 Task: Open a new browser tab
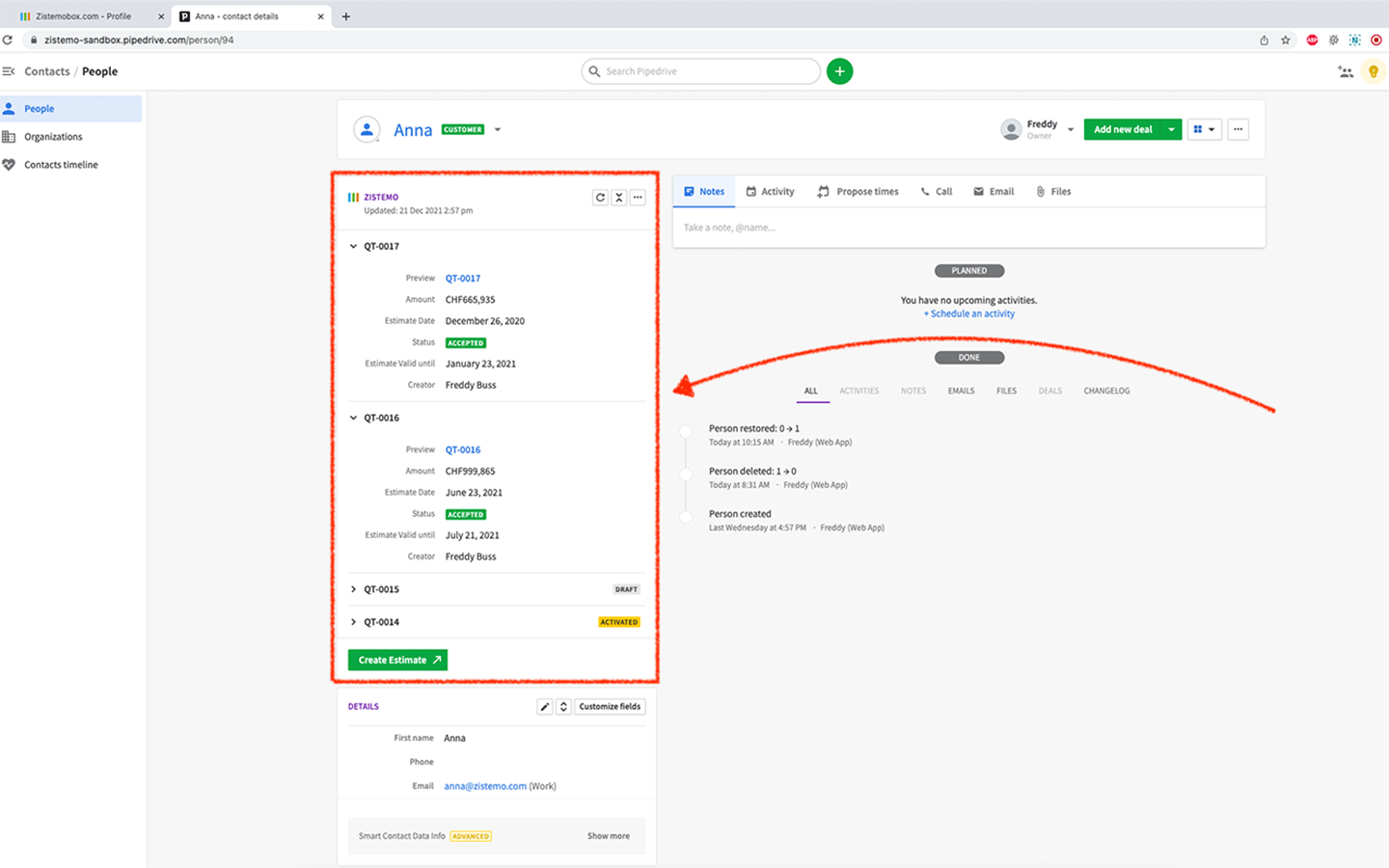346,16
